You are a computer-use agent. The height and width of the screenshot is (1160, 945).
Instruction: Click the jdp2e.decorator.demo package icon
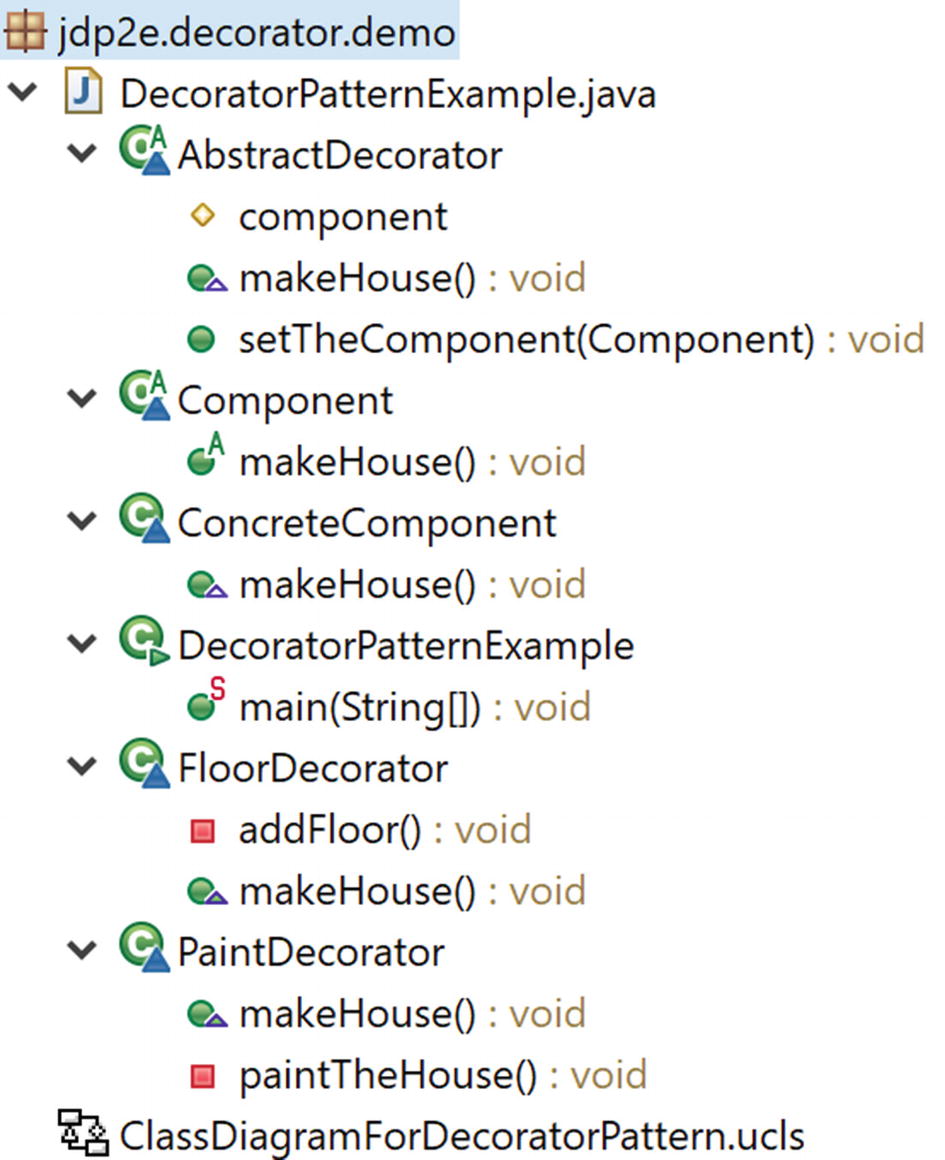(26, 33)
